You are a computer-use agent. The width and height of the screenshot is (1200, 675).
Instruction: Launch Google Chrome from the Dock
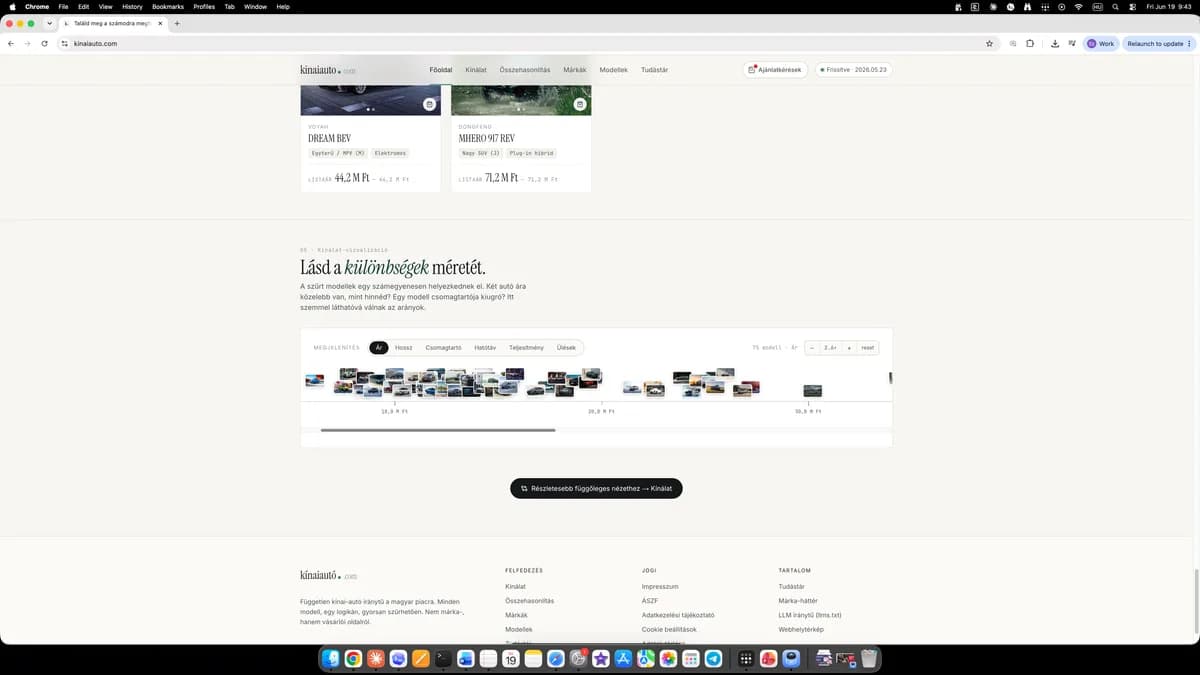(353, 659)
